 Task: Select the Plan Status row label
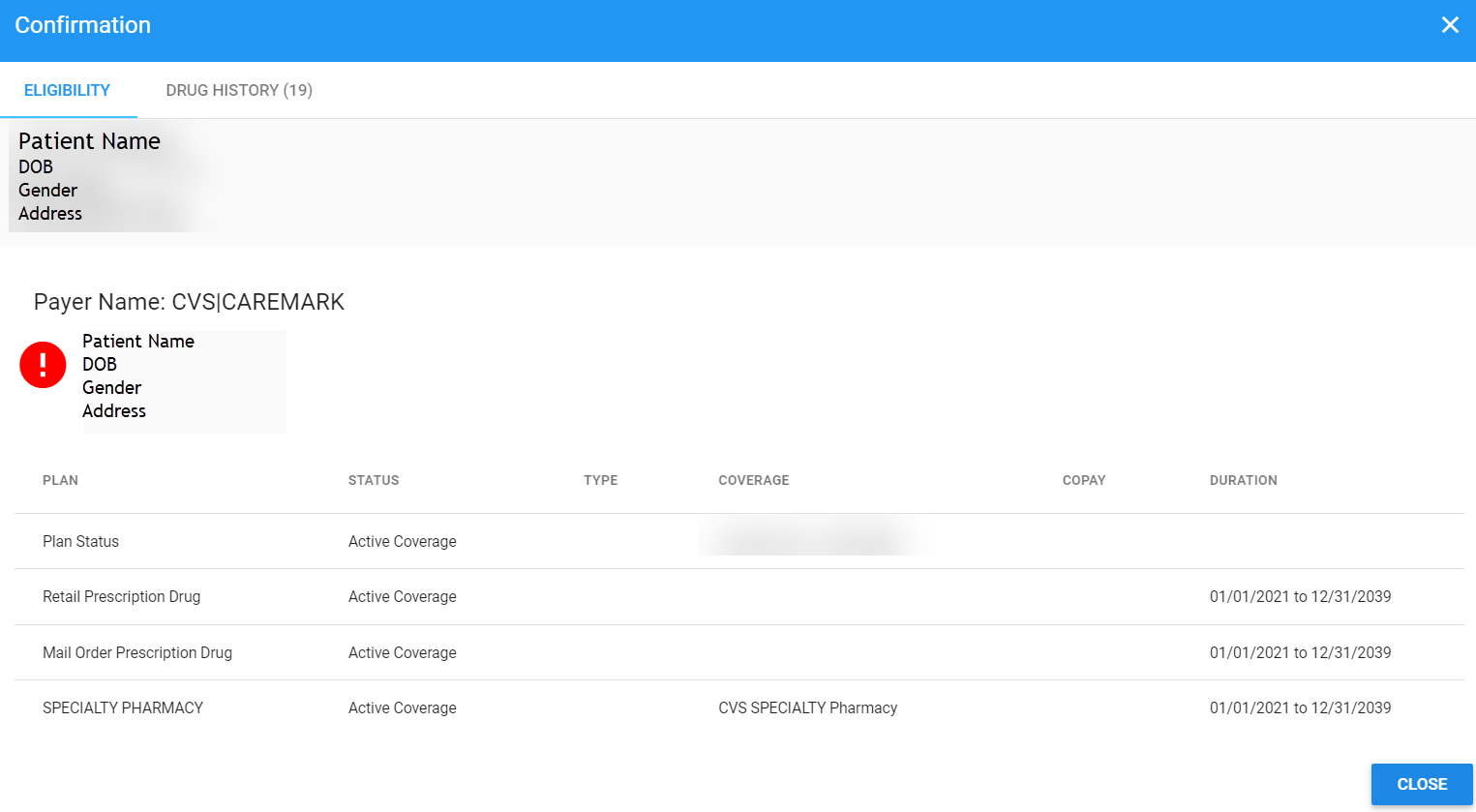[x=80, y=541]
